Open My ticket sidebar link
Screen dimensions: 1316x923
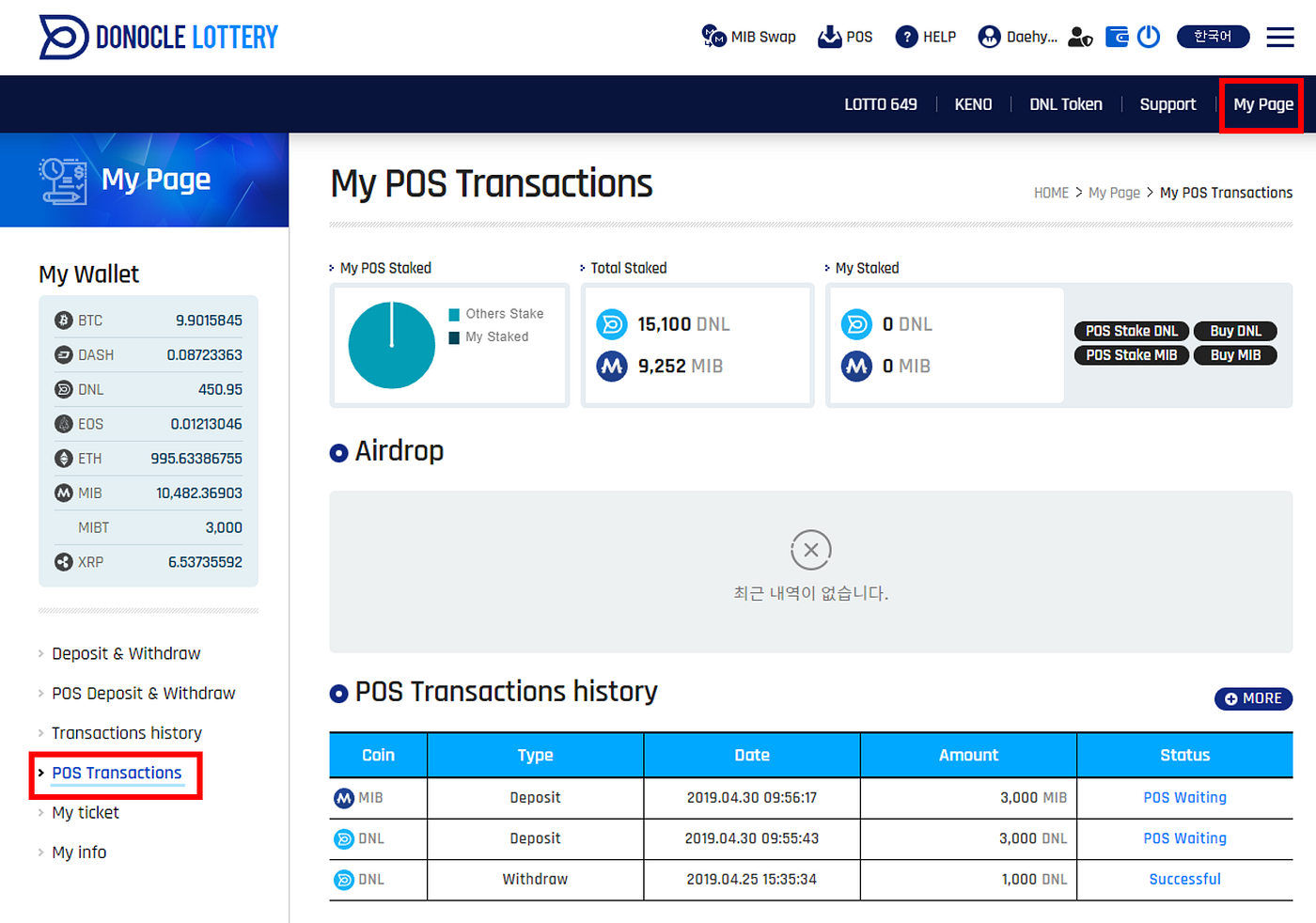pyautogui.click(x=86, y=812)
